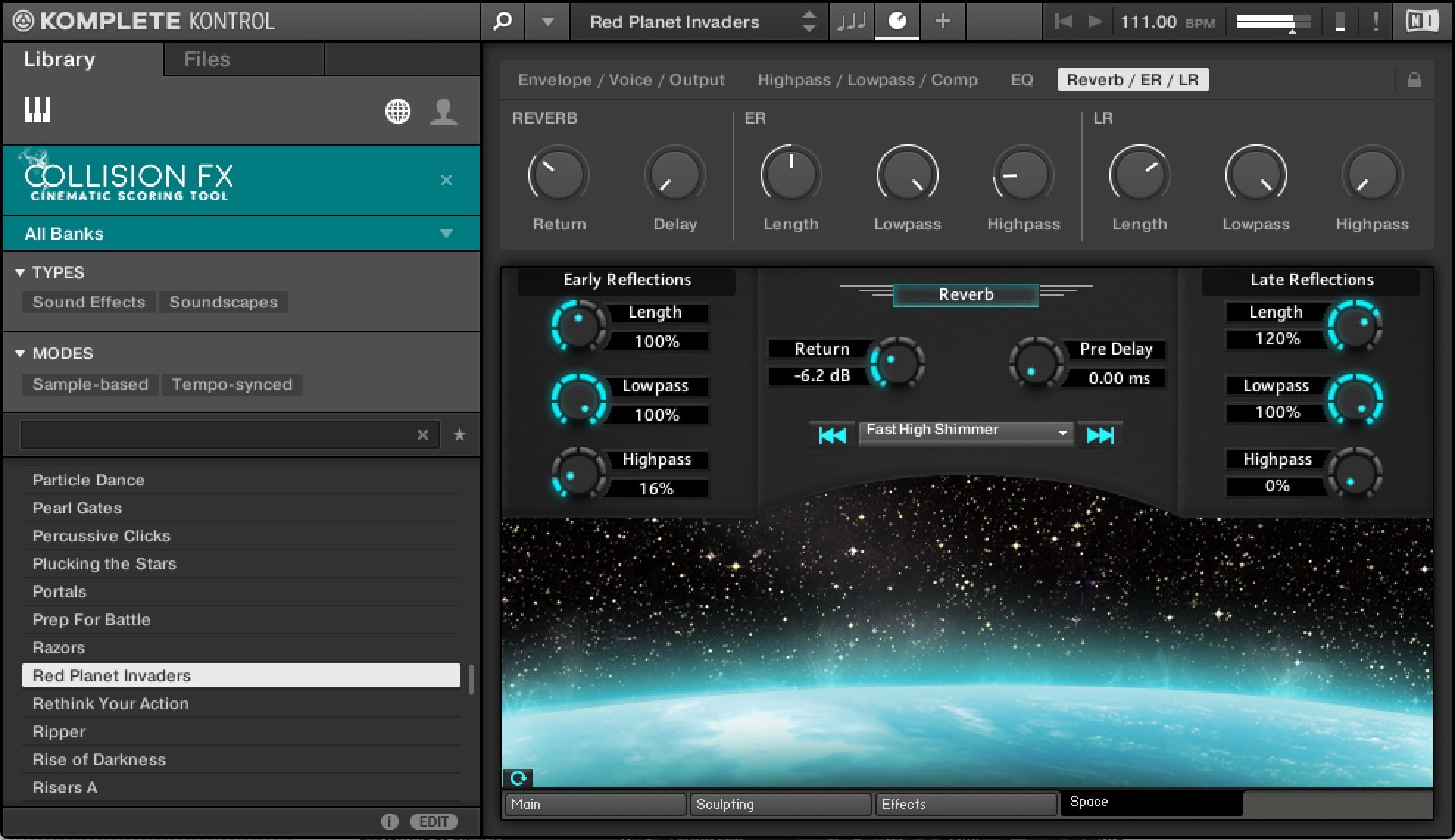Open the scale and arpeggiator notes icon
Image resolution: width=1455 pixels, height=840 pixels.
coord(851,21)
